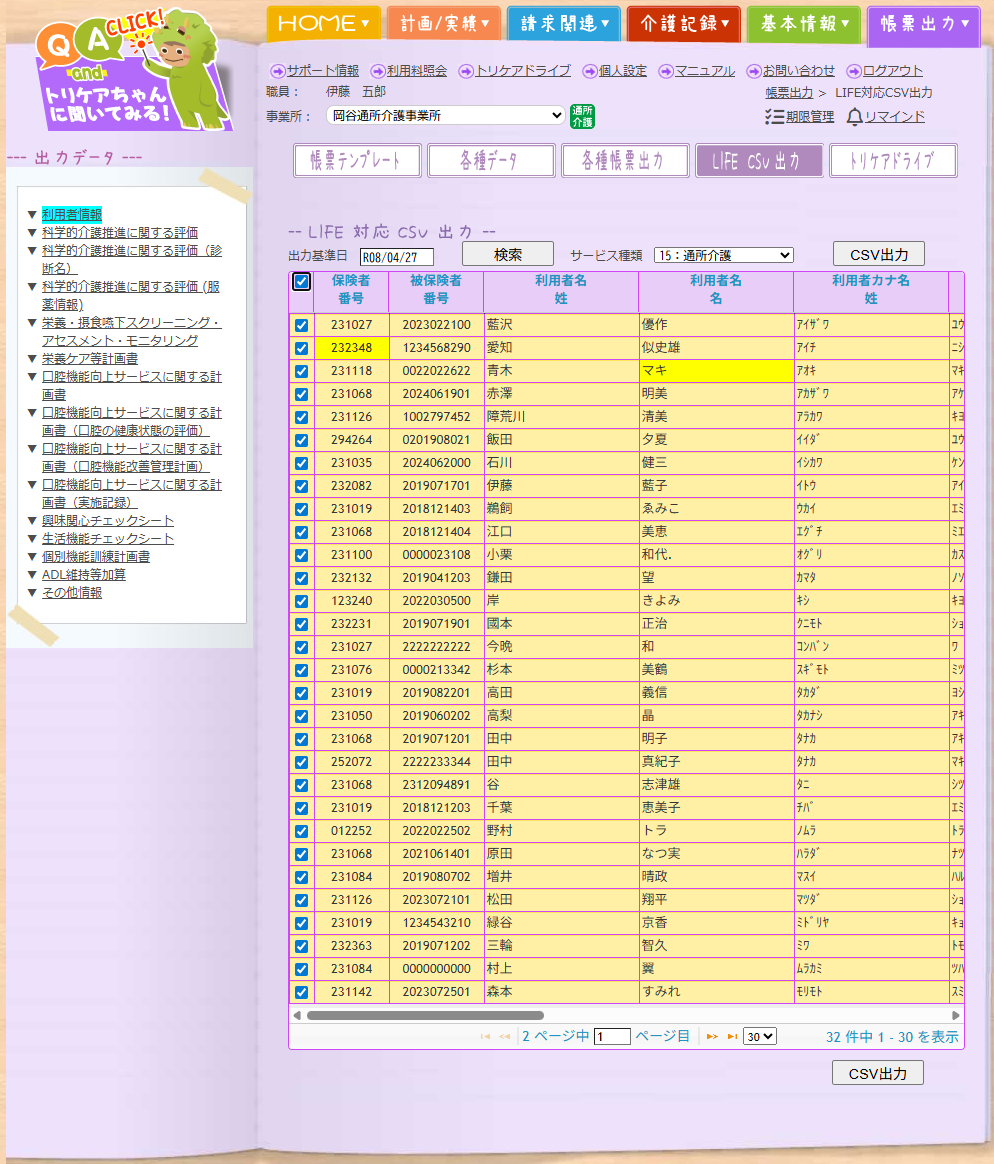Open the rows-per-page dropdown showing 30
The height and width of the screenshot is (1164, 994).
760,1037
